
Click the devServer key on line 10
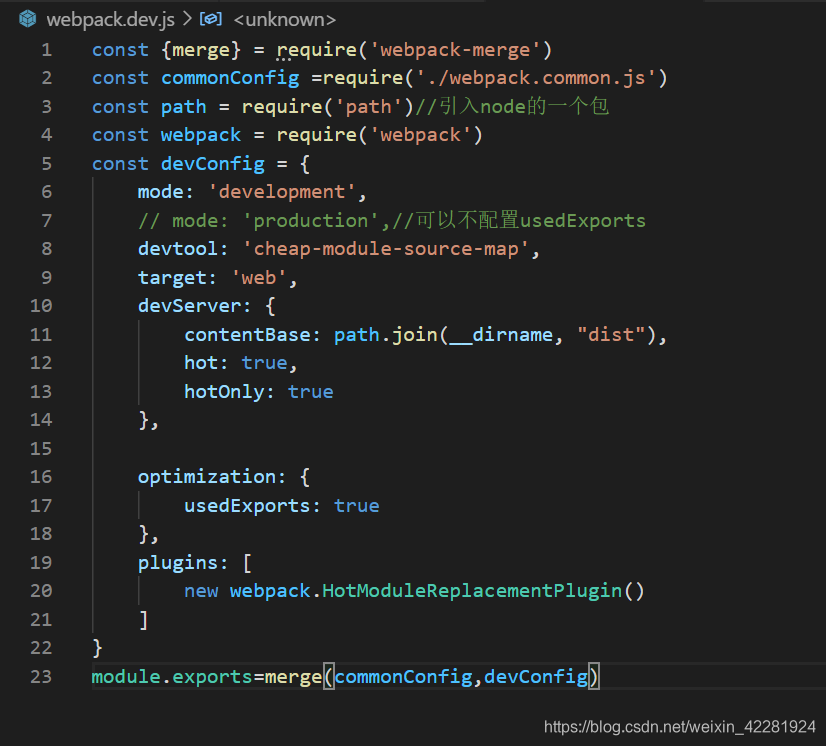tap(189, 306)
